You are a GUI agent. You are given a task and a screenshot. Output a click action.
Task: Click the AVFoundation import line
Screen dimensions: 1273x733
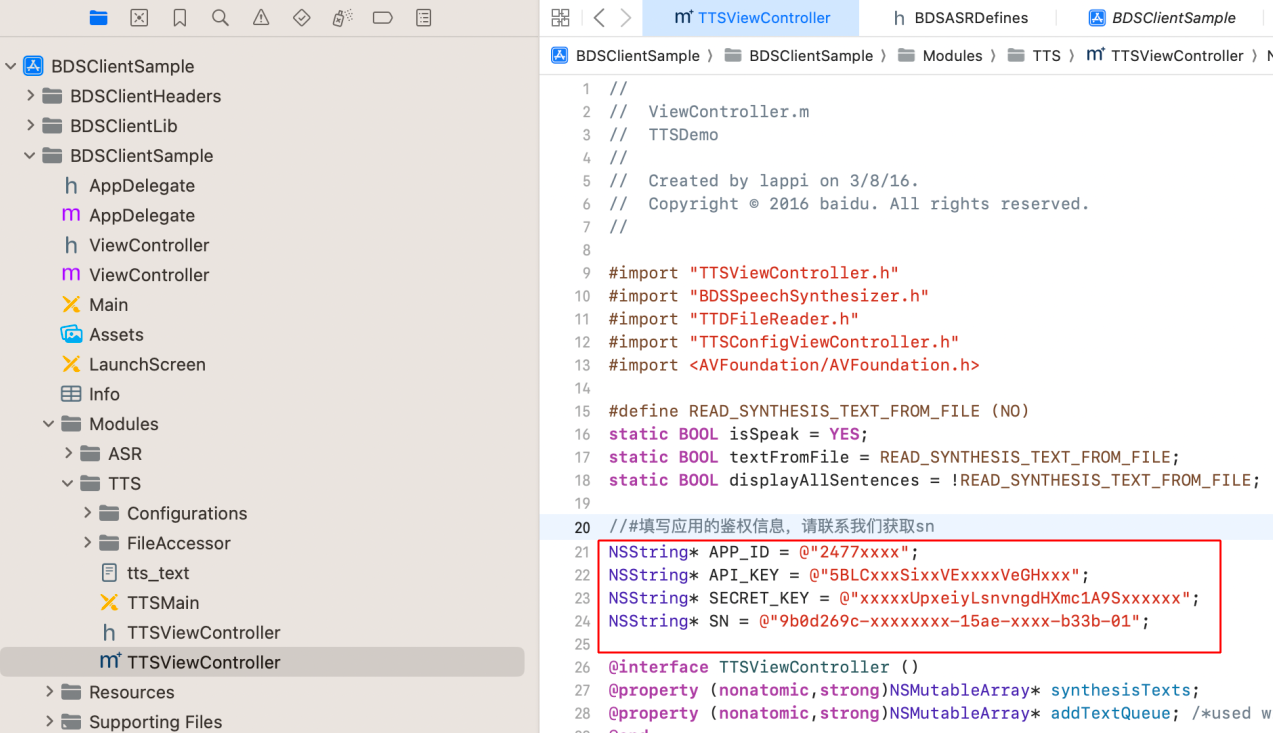(x=793, y=365)
